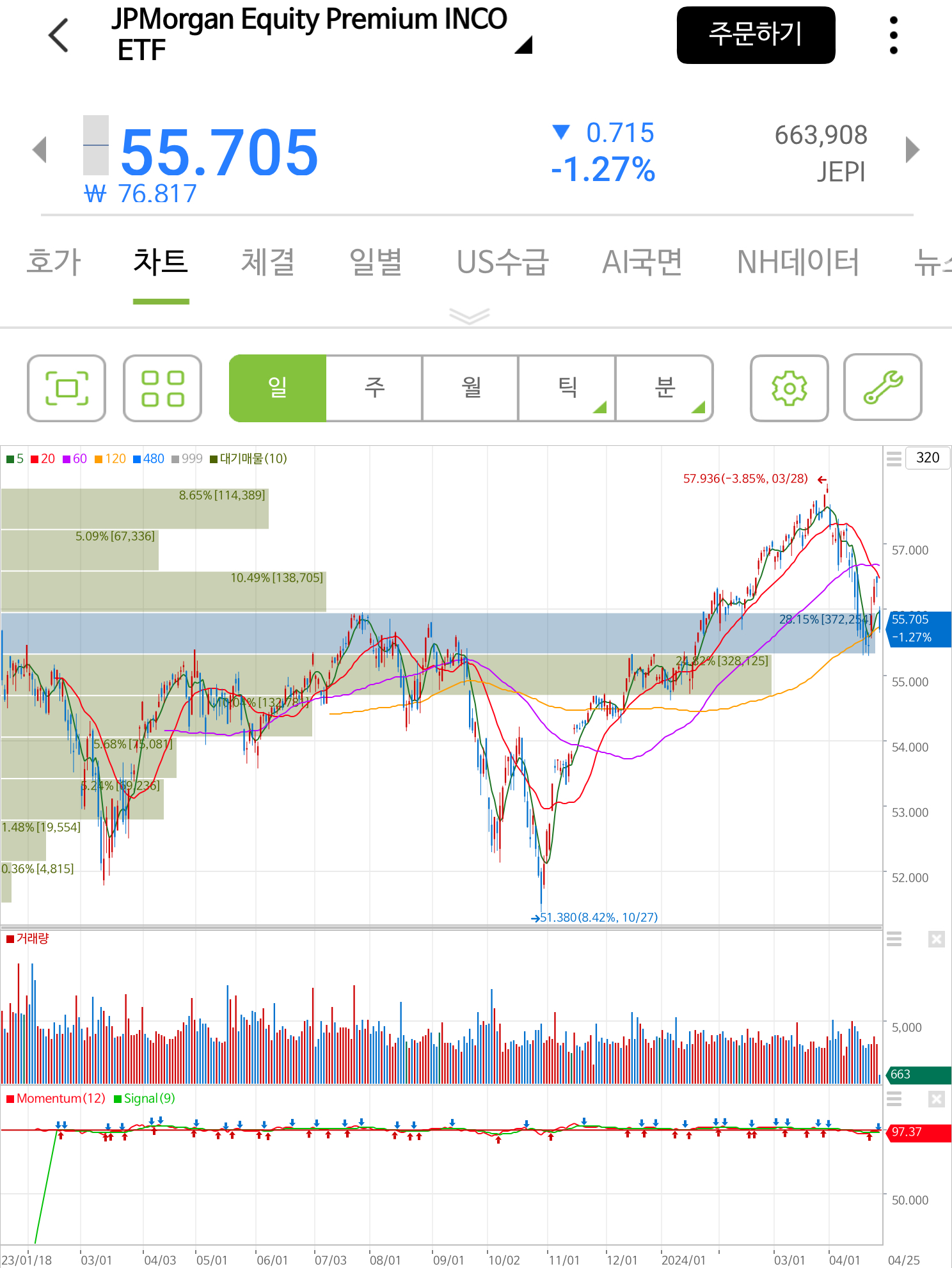This screenshot has width=952, height=1268.
Task: Edit the candle count field 320
Action: click(928, 457)
